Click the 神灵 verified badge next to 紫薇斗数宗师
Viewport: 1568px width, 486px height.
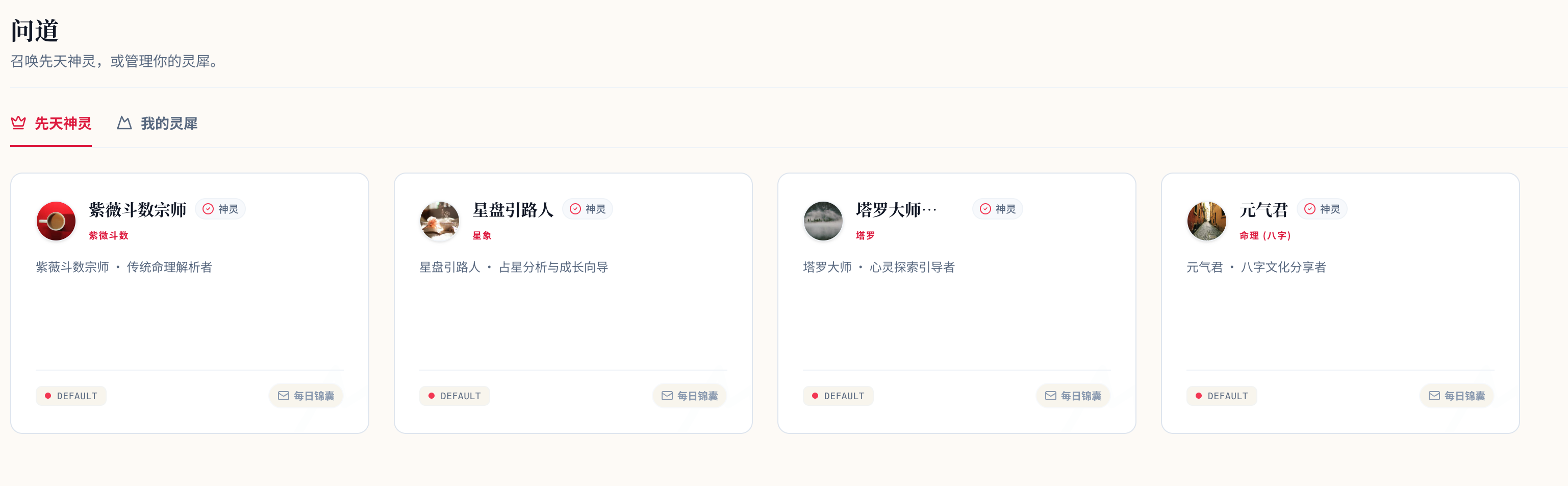coord(220,209)
